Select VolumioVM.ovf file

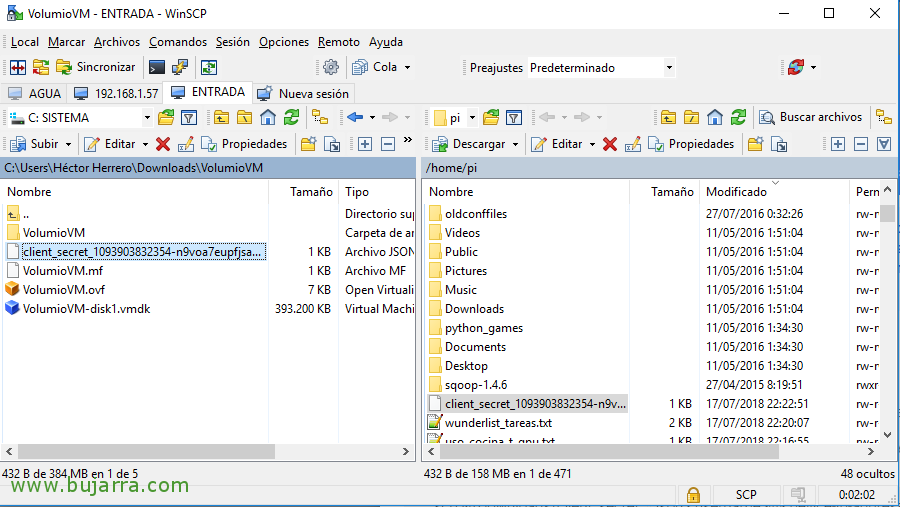click(x=63, y=290)
